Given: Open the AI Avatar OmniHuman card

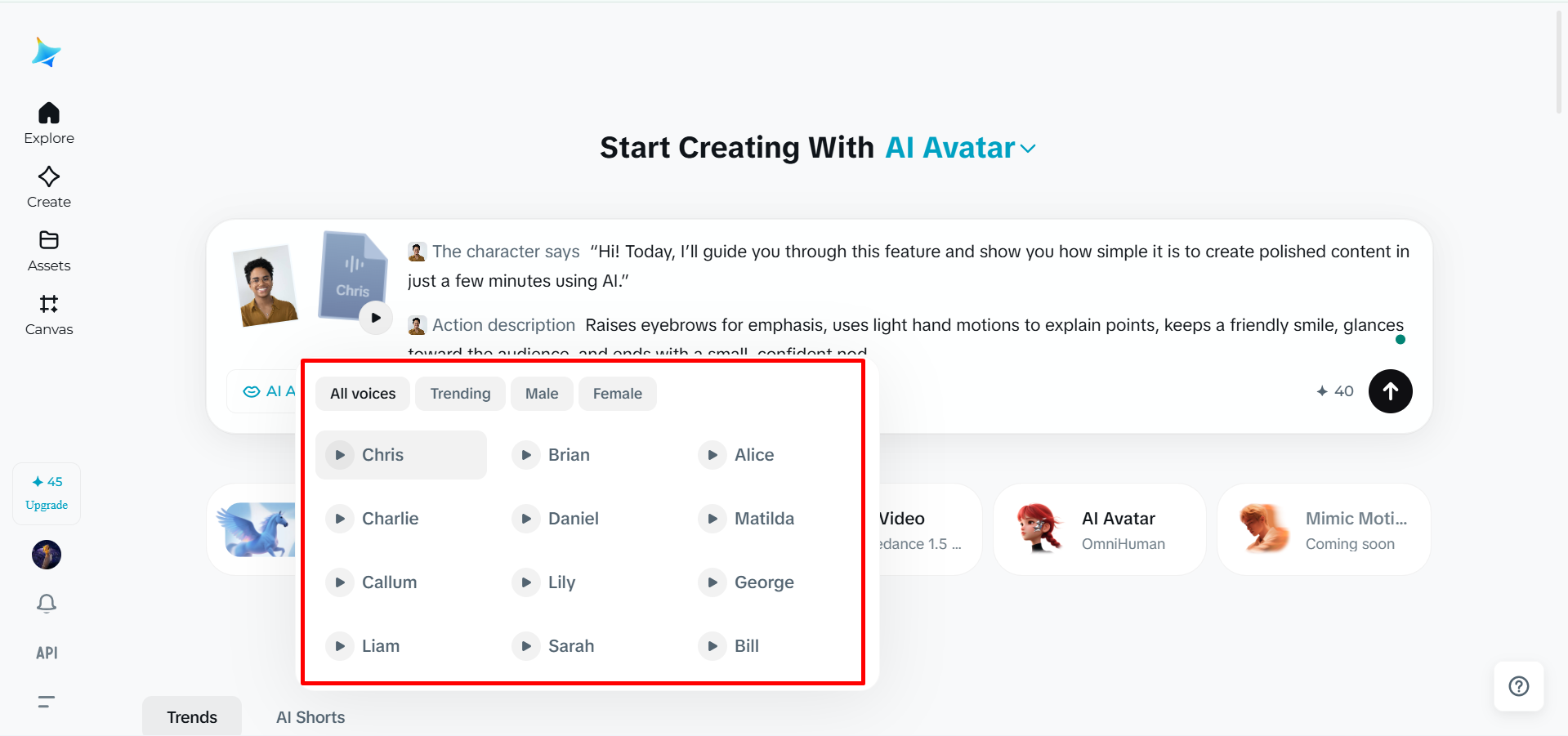Looking at the screenshot, I should 1098,529.
